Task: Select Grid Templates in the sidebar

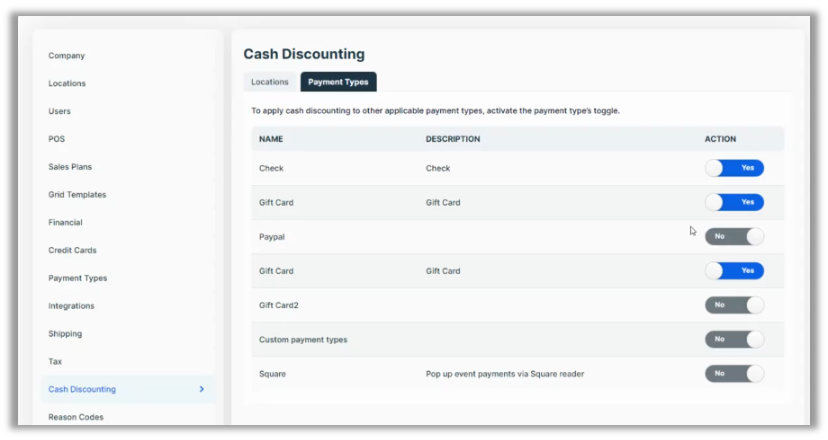Action: [77, 195]
